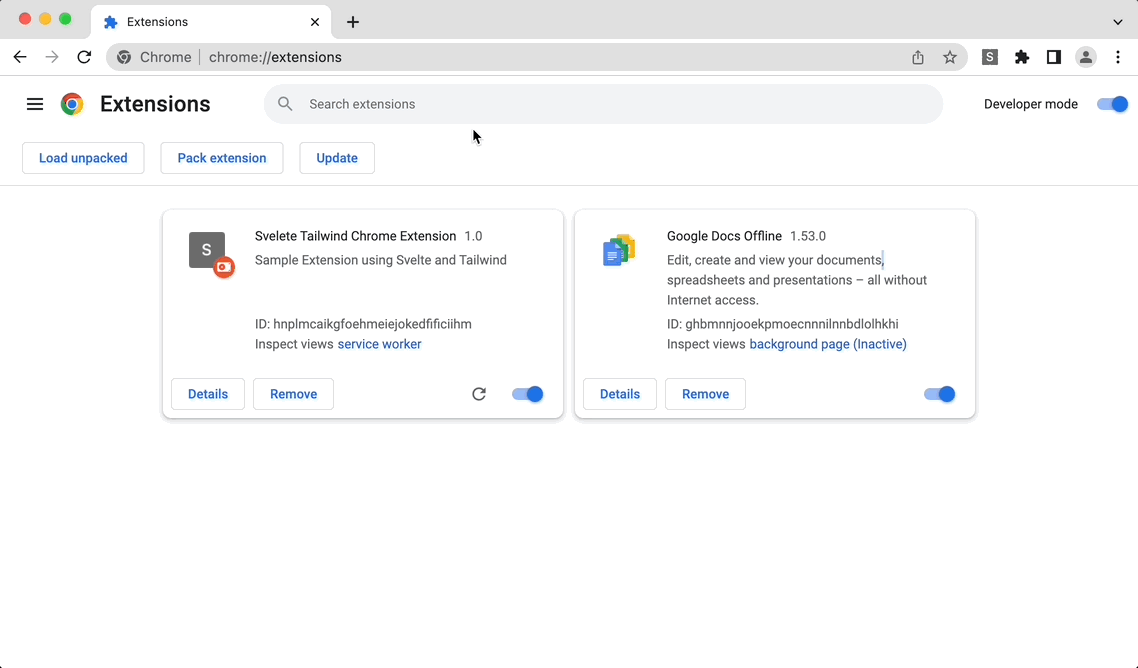Click the browser back arrow

pos(20,57)
